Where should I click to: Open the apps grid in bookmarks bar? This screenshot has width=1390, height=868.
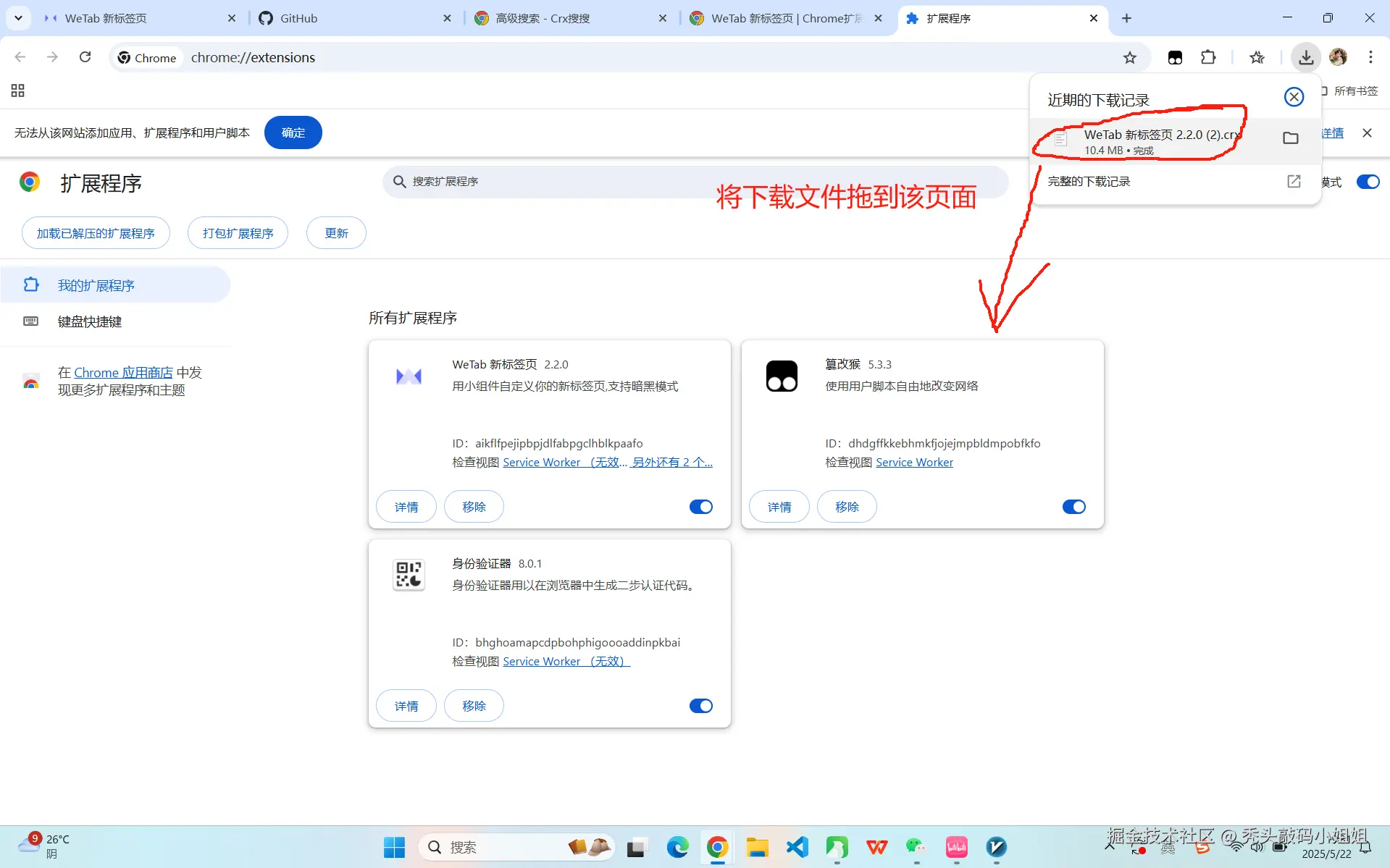click(x=18, y=90)
